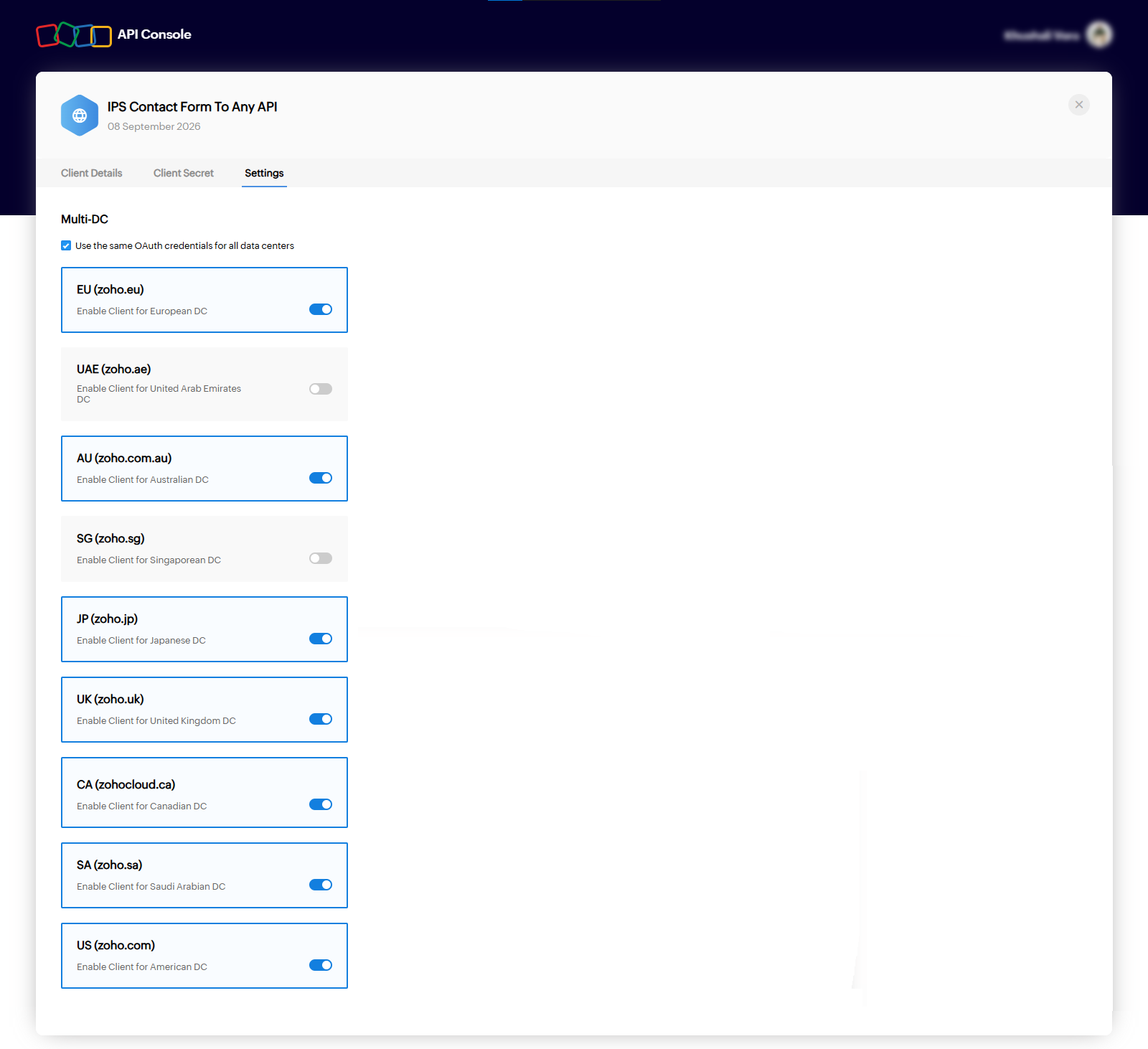Open the user profile avatar

tap(1099, 34)
